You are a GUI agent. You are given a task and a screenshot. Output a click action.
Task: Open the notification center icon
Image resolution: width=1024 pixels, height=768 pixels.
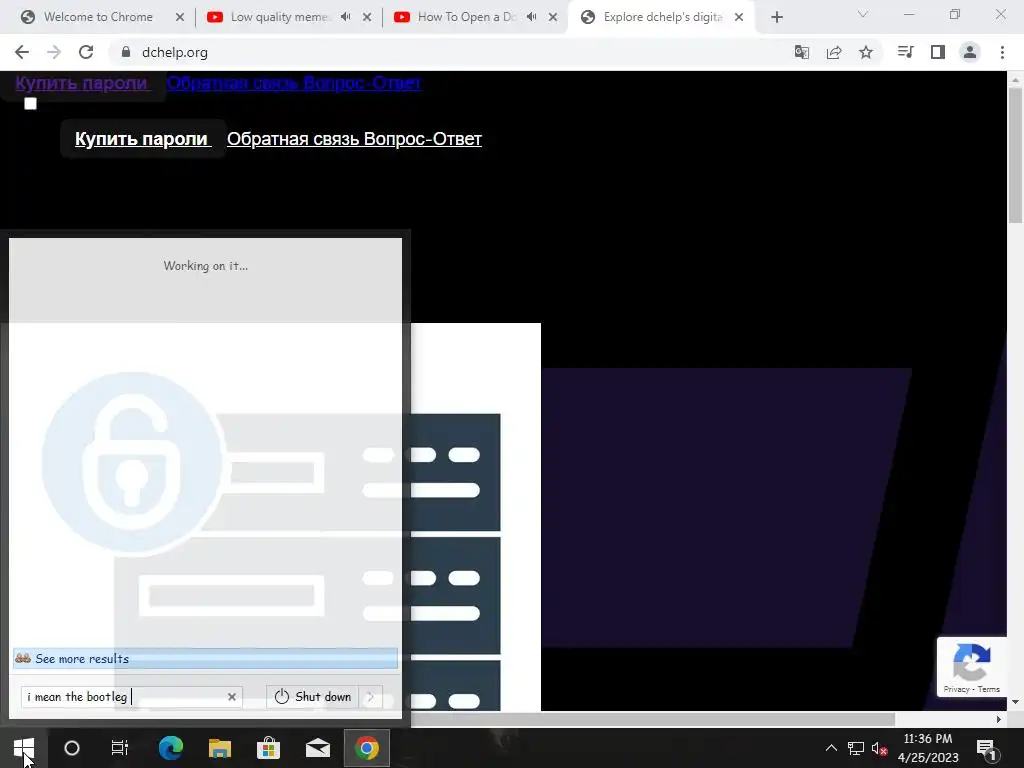986,749
